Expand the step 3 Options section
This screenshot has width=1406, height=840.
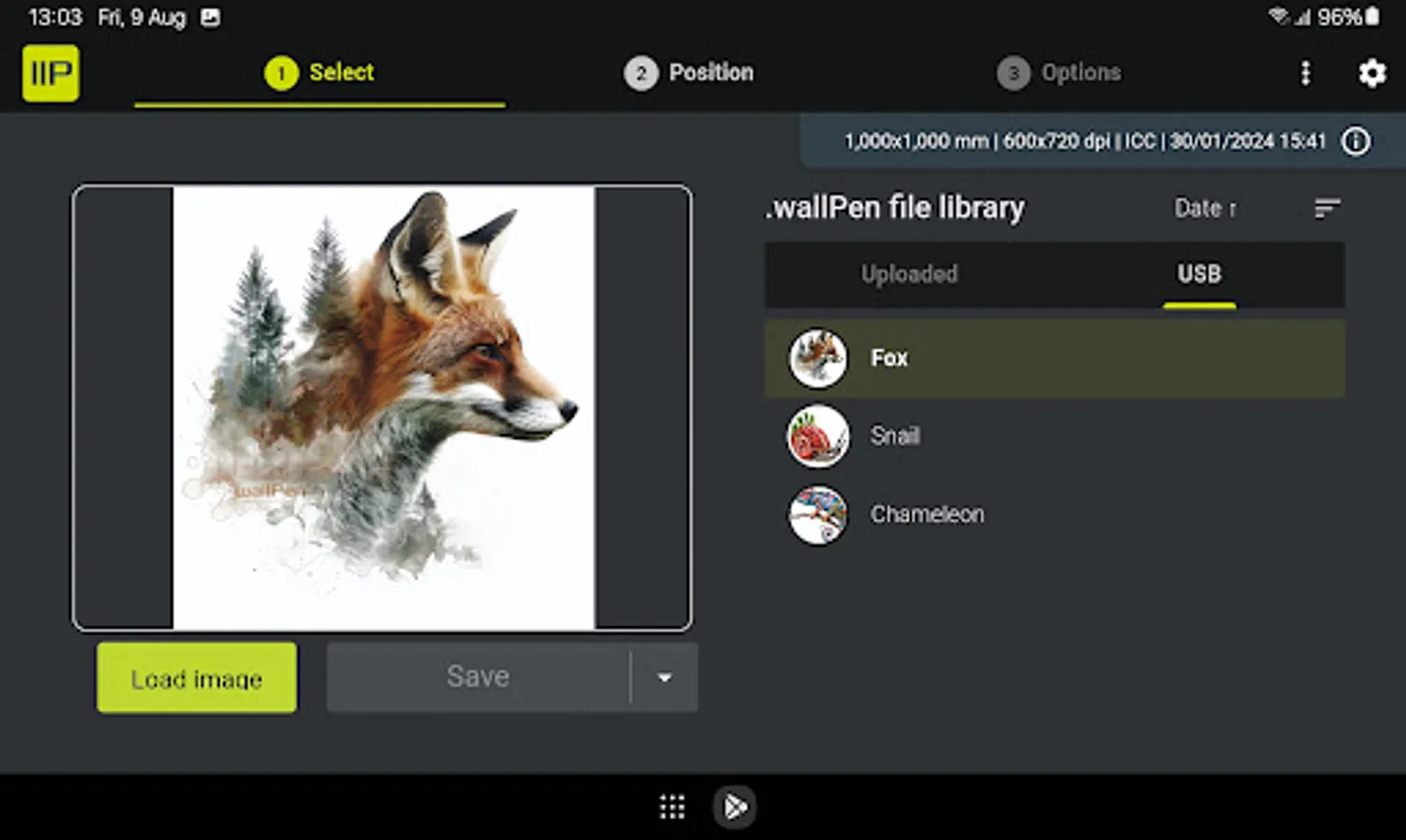tap(1058, 73)
